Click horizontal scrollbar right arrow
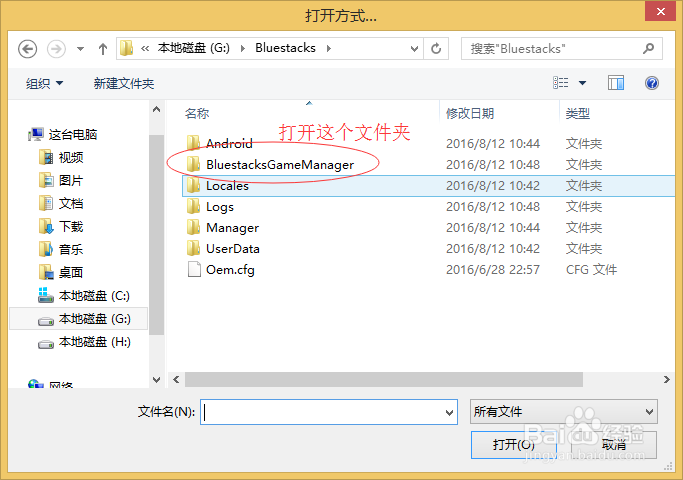Viewport: 683px width, 480px height. pyautogui.click(x=666, y=379)
